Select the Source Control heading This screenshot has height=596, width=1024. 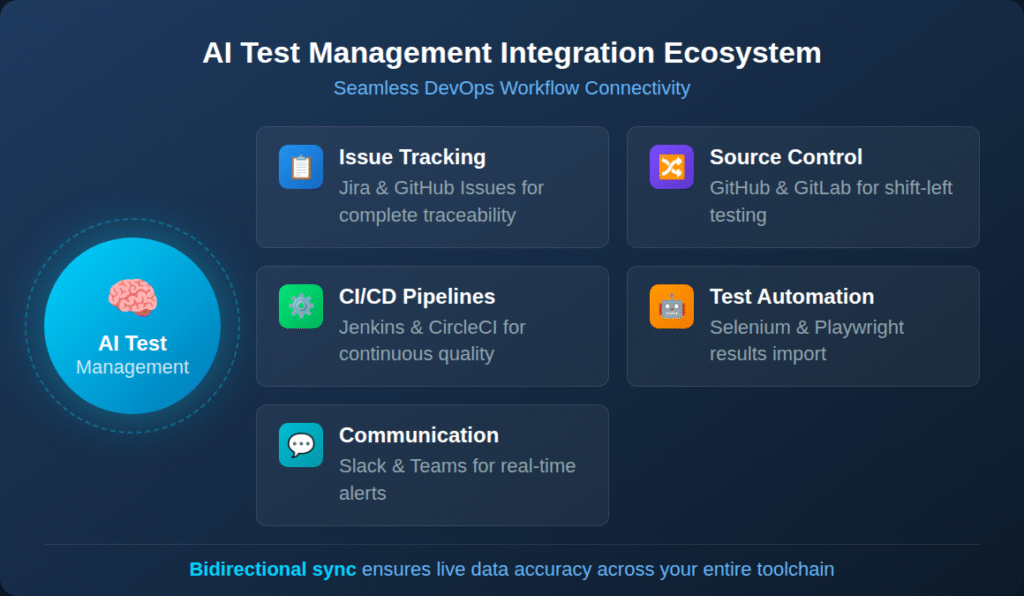click(785, 157)
